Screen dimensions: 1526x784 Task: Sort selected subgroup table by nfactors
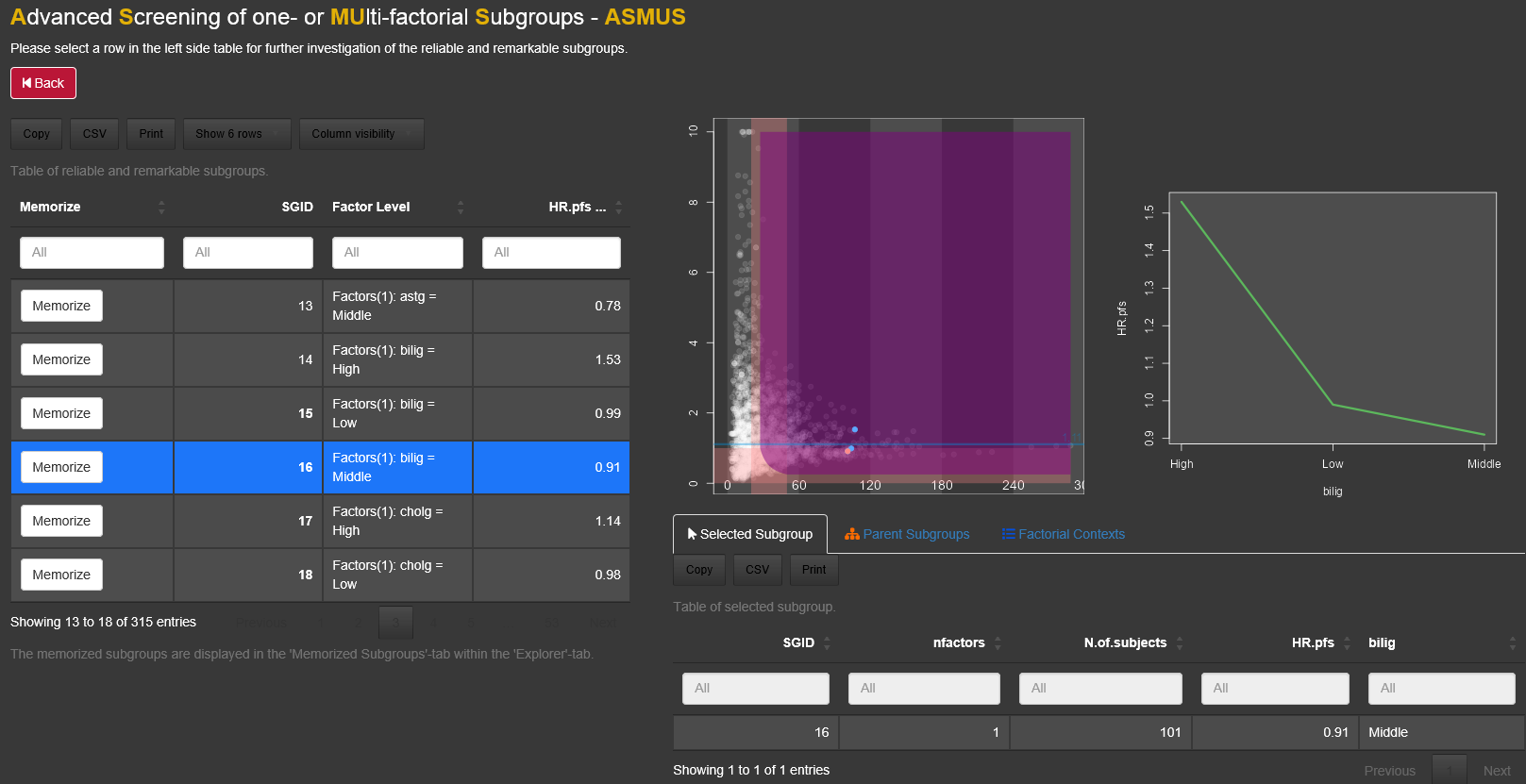998,642
